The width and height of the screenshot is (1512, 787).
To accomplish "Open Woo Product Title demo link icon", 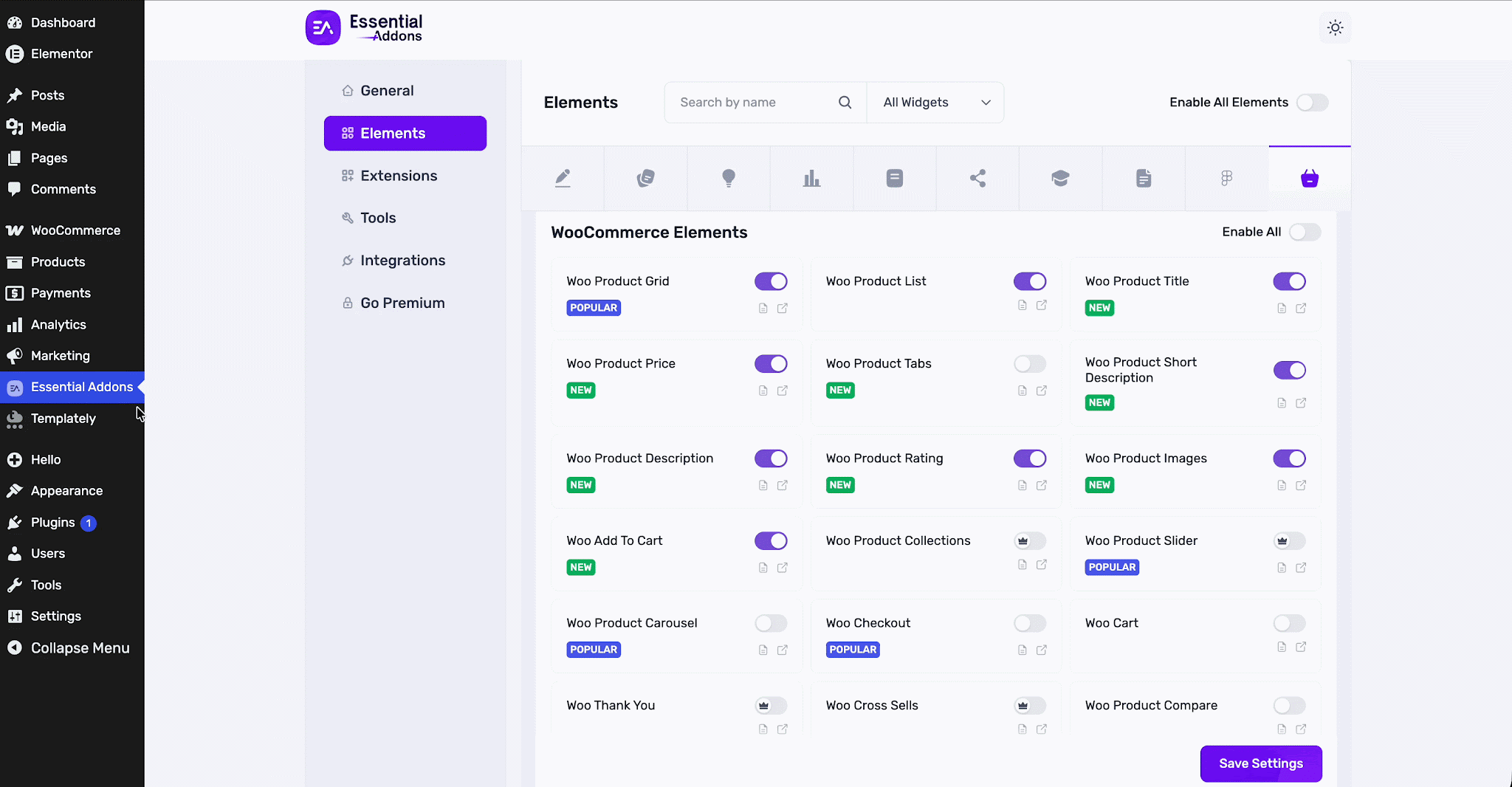I will (1301, 309).
